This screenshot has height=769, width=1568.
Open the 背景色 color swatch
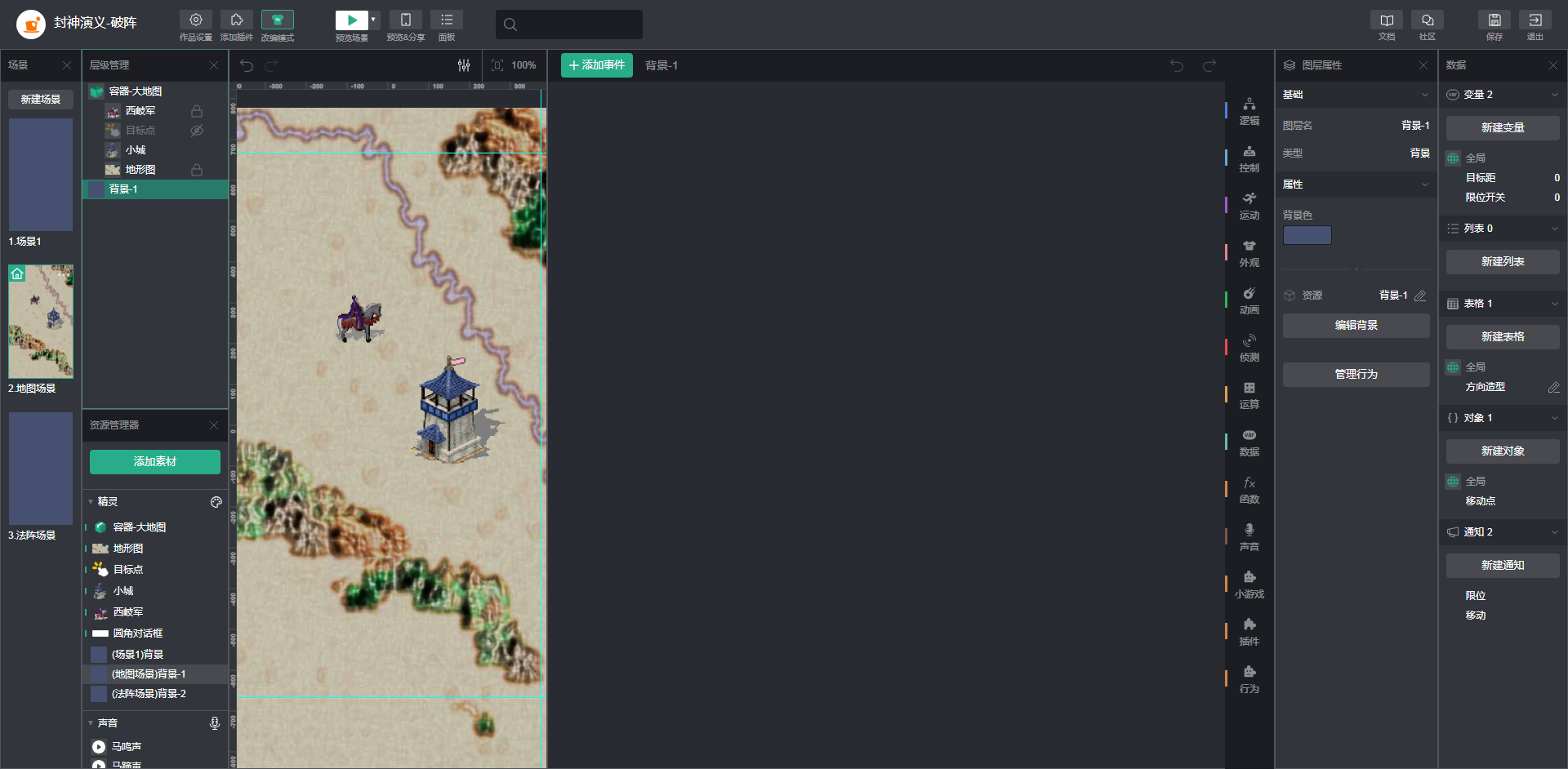(1307, 235)
